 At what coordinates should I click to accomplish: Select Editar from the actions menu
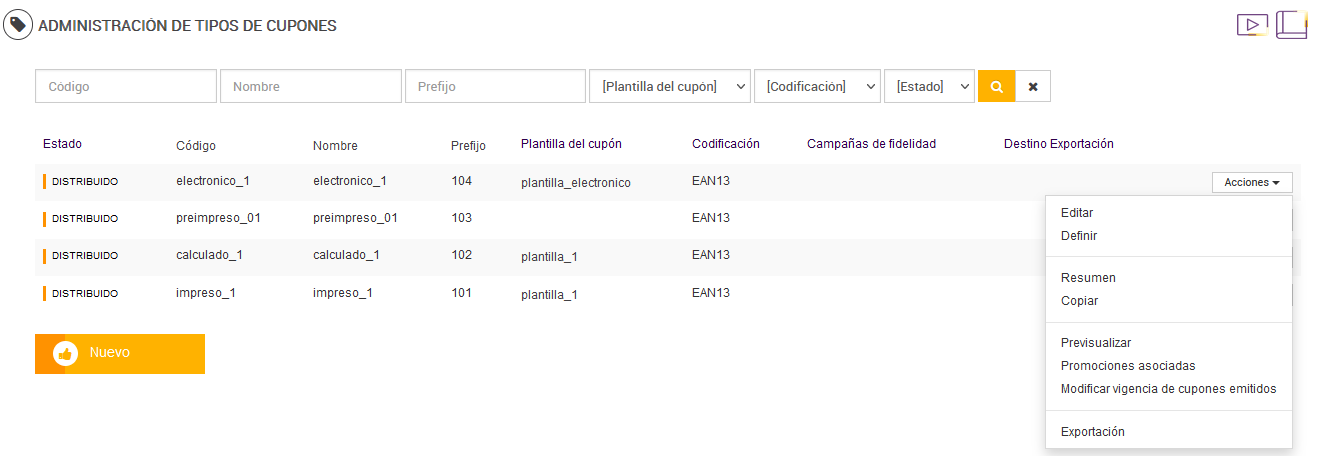(x=1077, y=213)
